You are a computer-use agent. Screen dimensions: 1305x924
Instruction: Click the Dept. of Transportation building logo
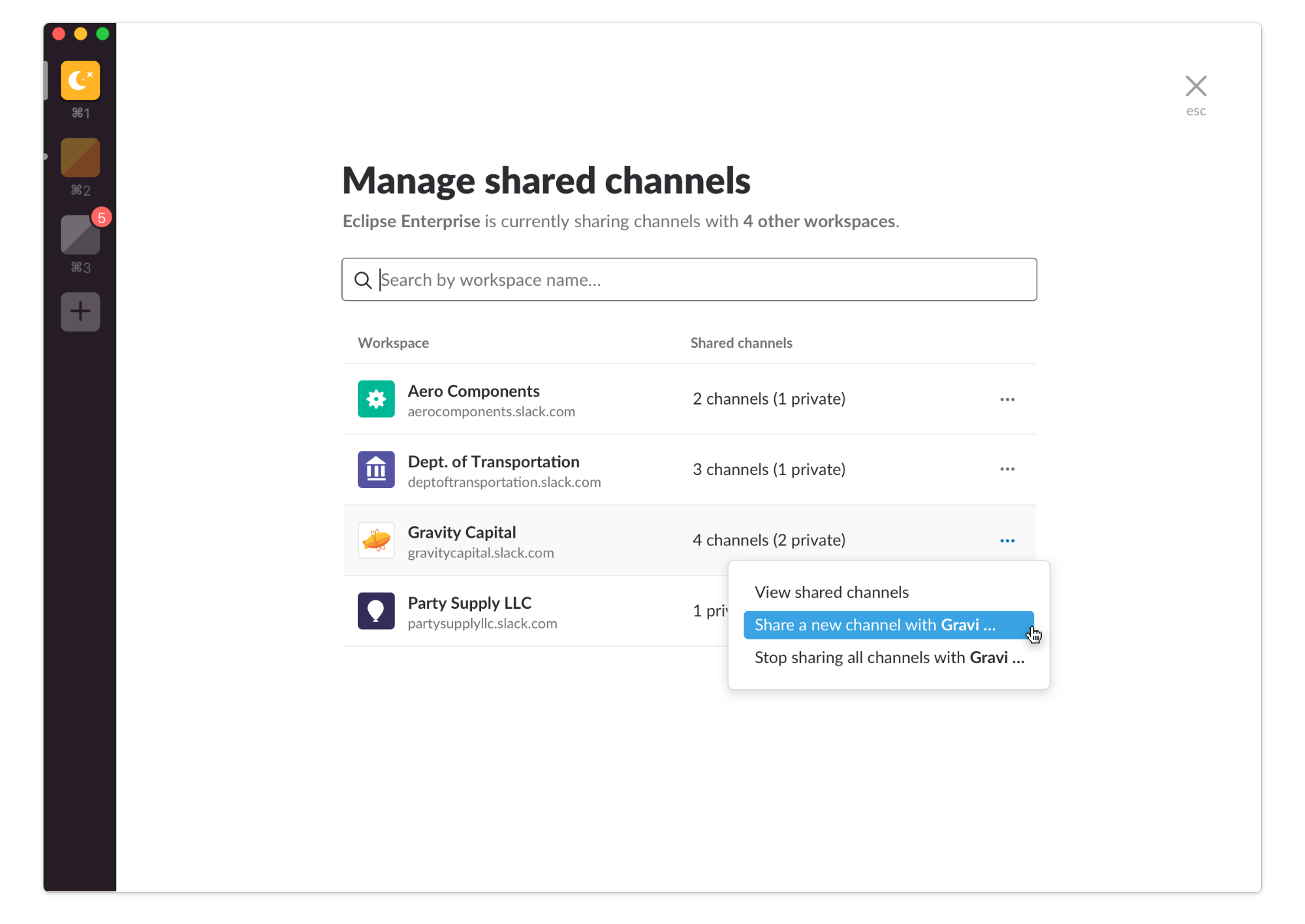(376, 469)
